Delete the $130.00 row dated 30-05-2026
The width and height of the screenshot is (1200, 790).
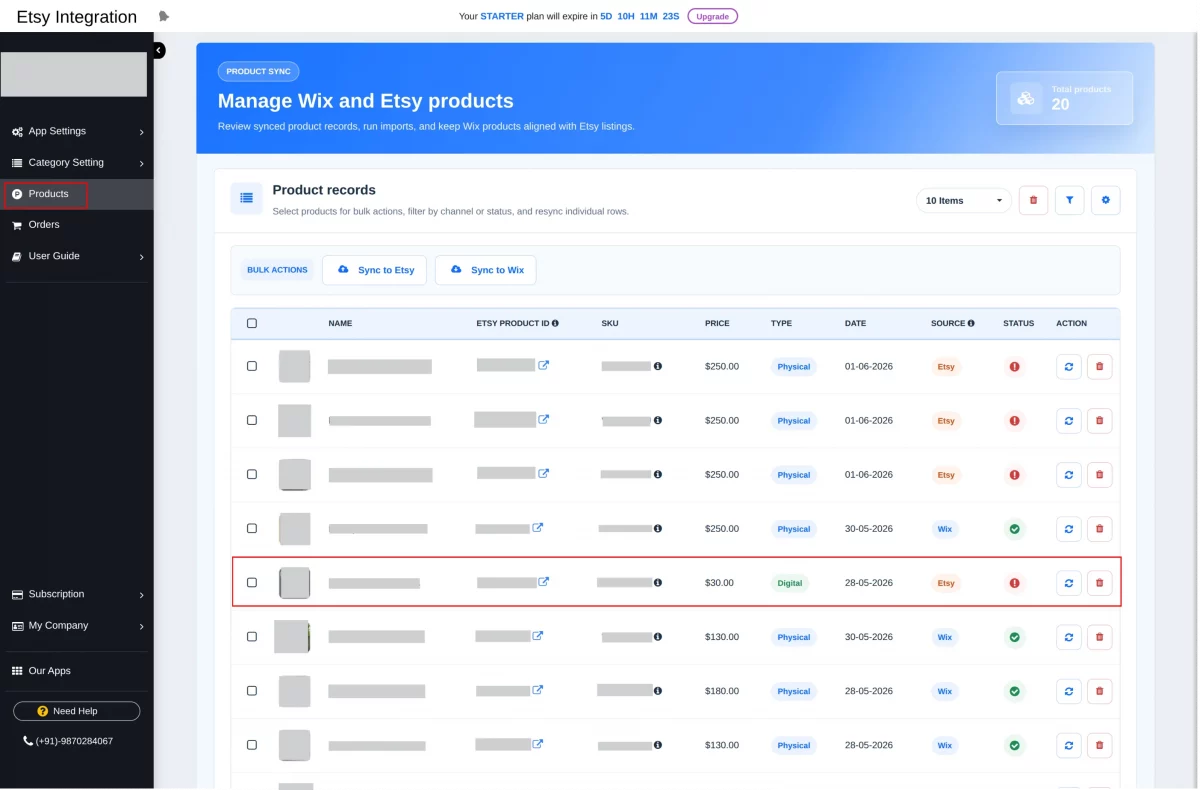tap(1099, 637)
